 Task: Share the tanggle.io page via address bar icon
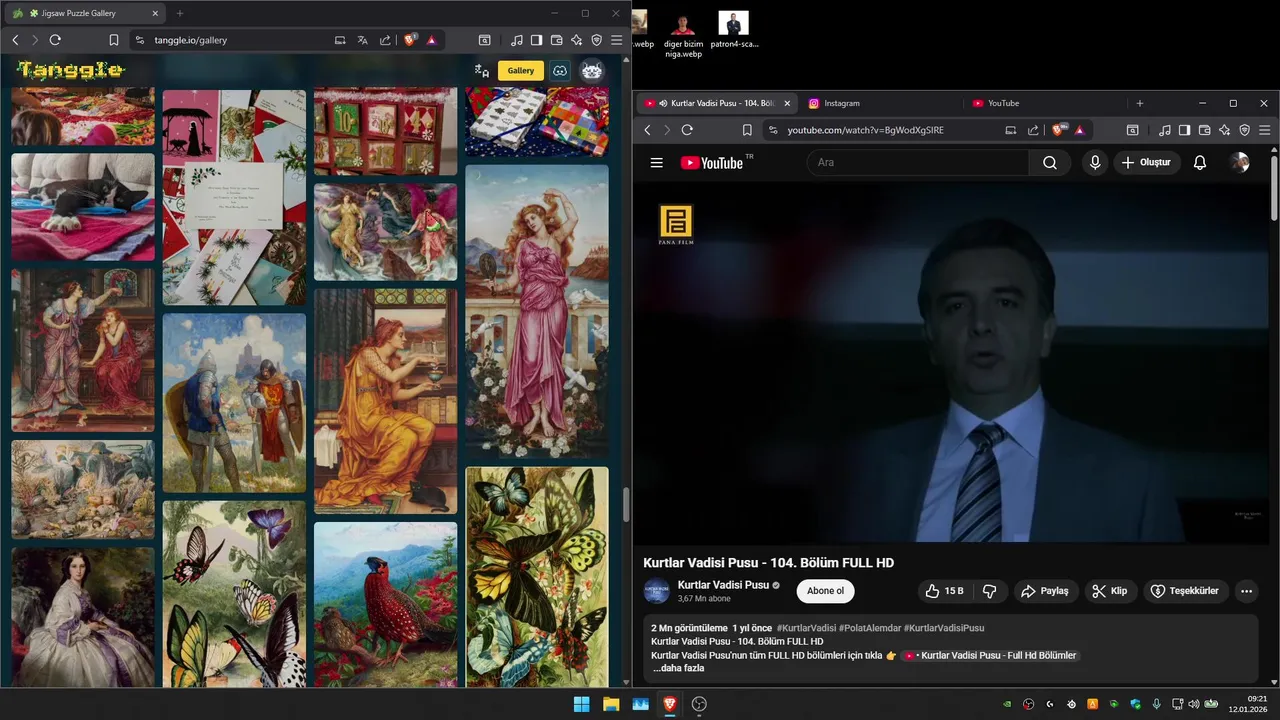pyautogui.click(x=386, y=40)
